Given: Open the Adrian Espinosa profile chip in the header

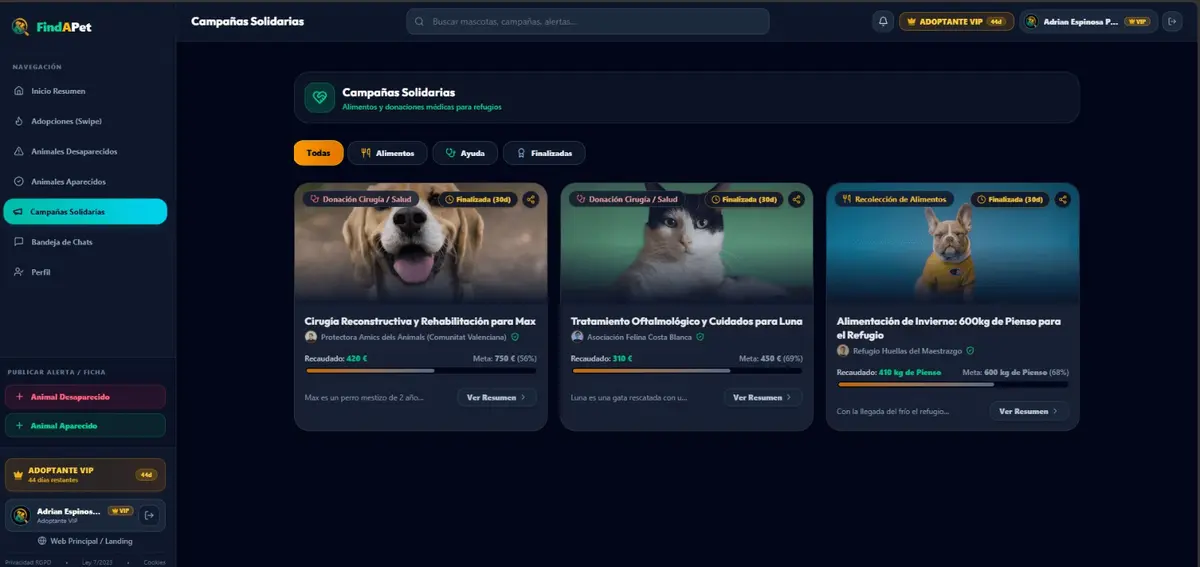Looking at the screenshot, I should tap(1088, 21).
